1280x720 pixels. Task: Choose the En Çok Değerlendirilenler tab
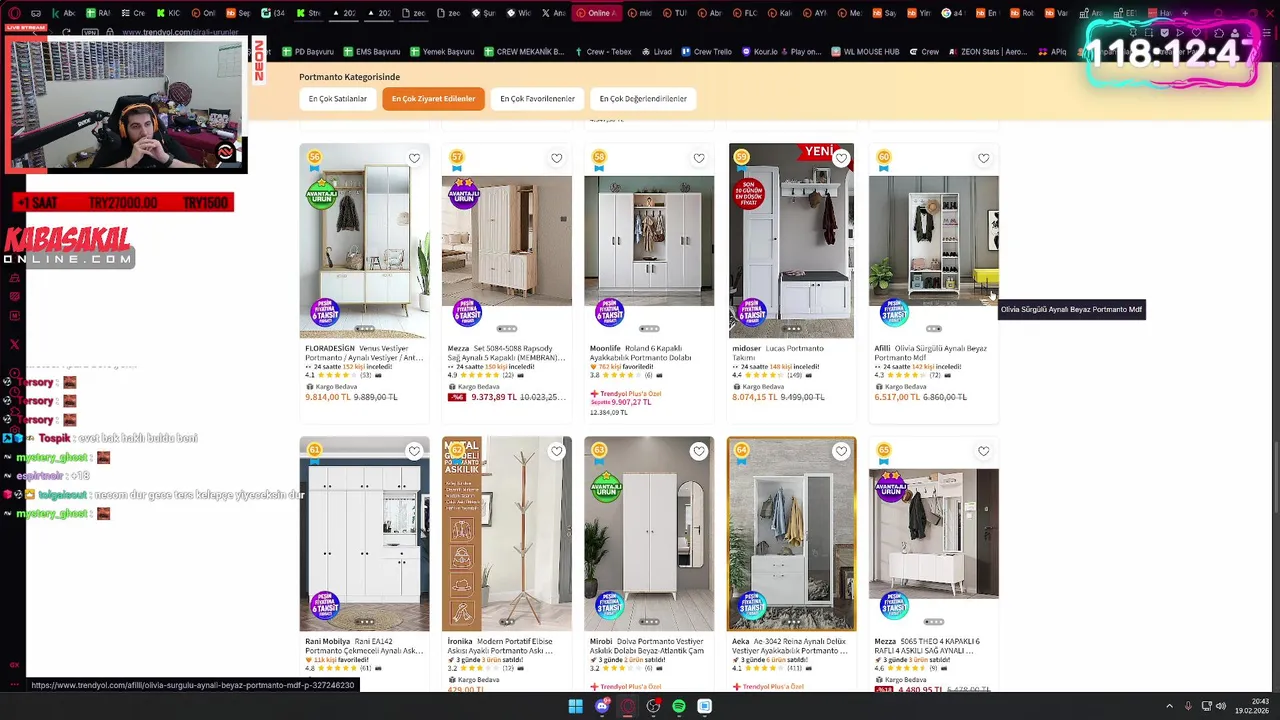(x=643, y=99)
